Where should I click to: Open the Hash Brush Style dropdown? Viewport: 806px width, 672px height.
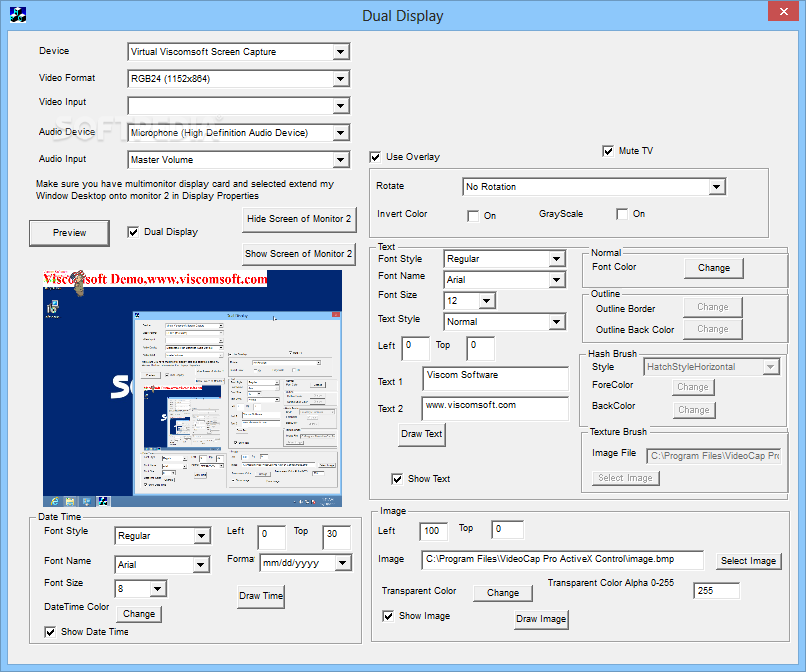point(771,367)
